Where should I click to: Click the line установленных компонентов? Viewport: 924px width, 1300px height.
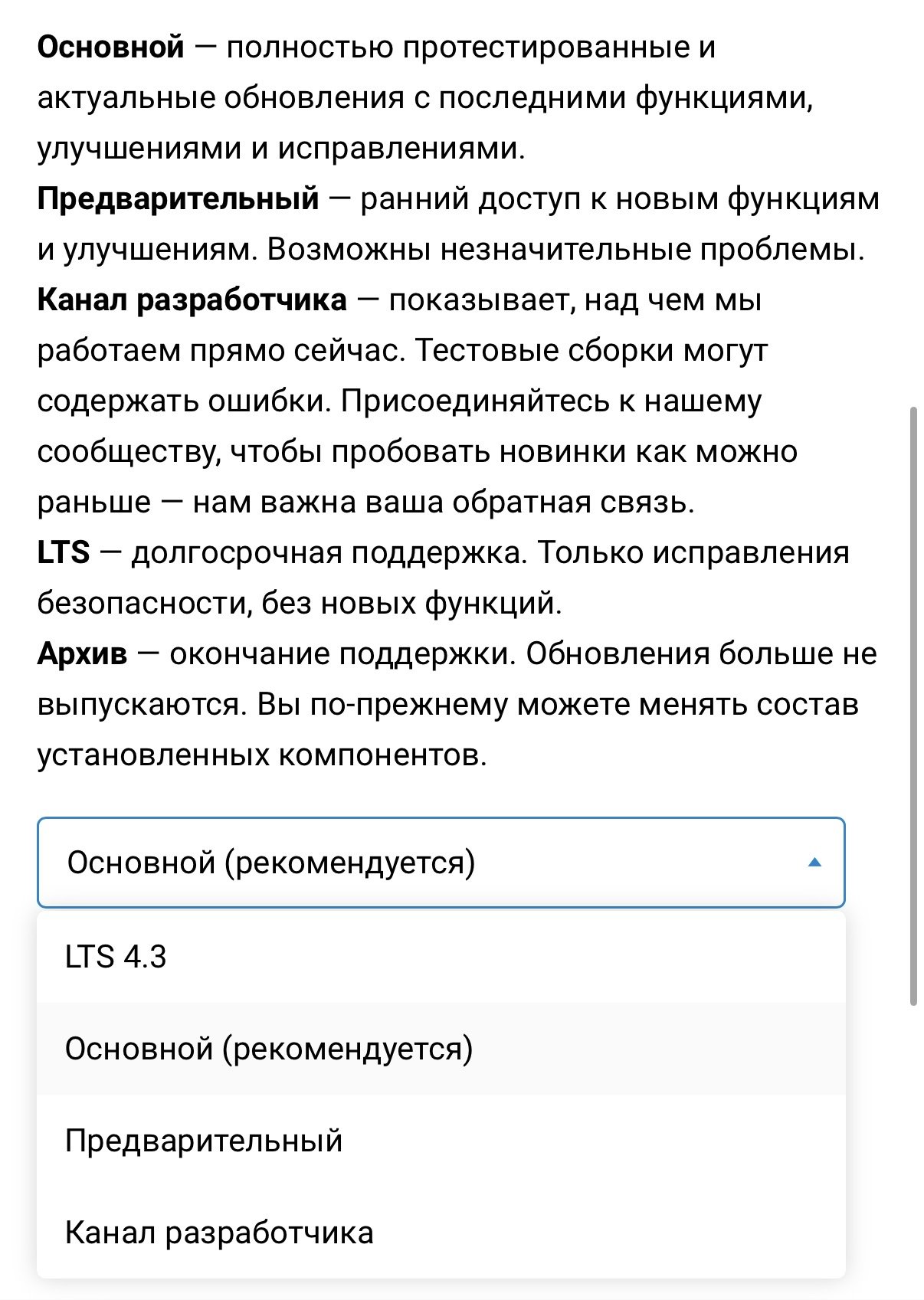(262, 755)
